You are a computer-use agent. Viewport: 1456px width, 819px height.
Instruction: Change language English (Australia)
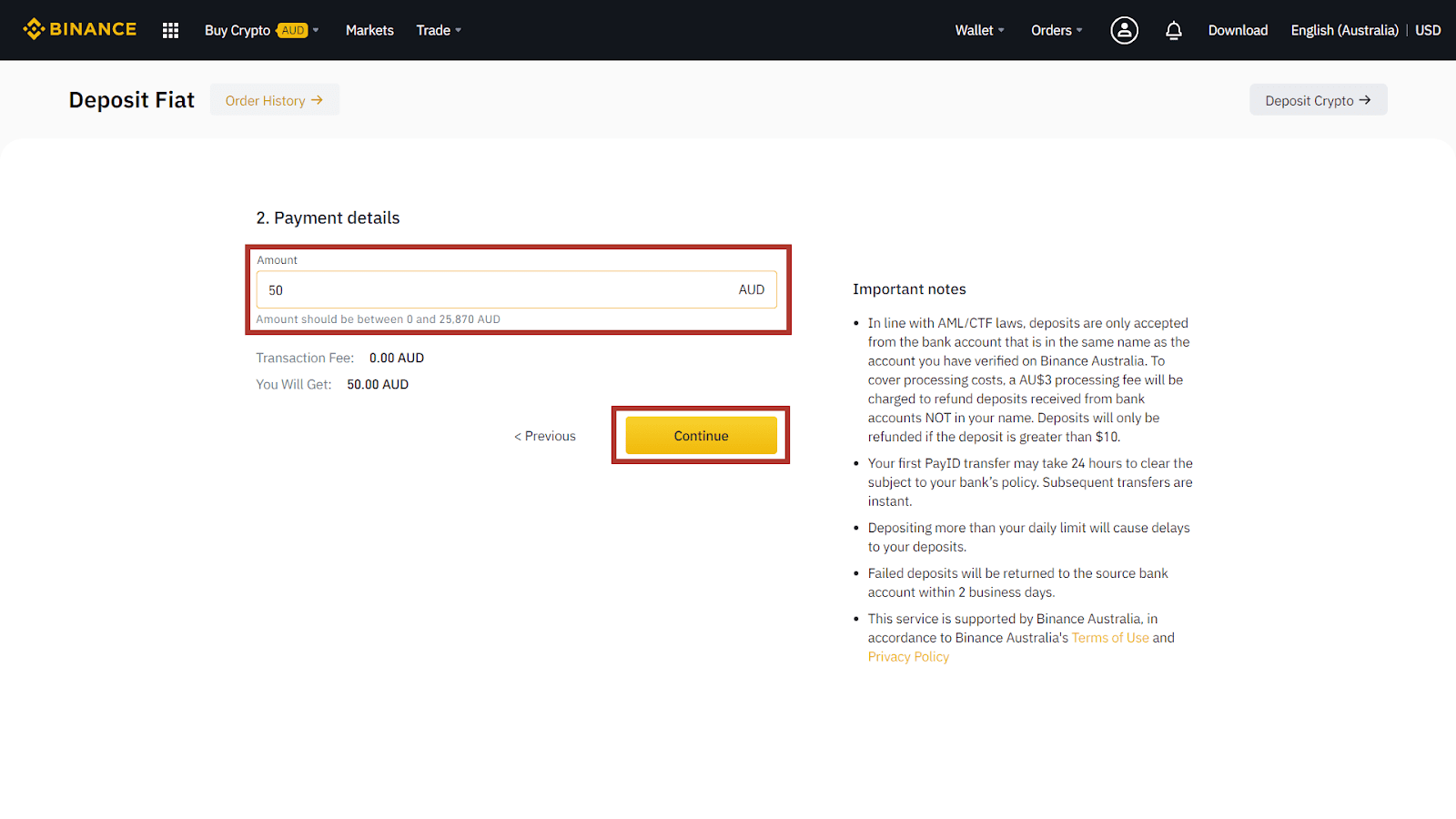pos(1344,30)
